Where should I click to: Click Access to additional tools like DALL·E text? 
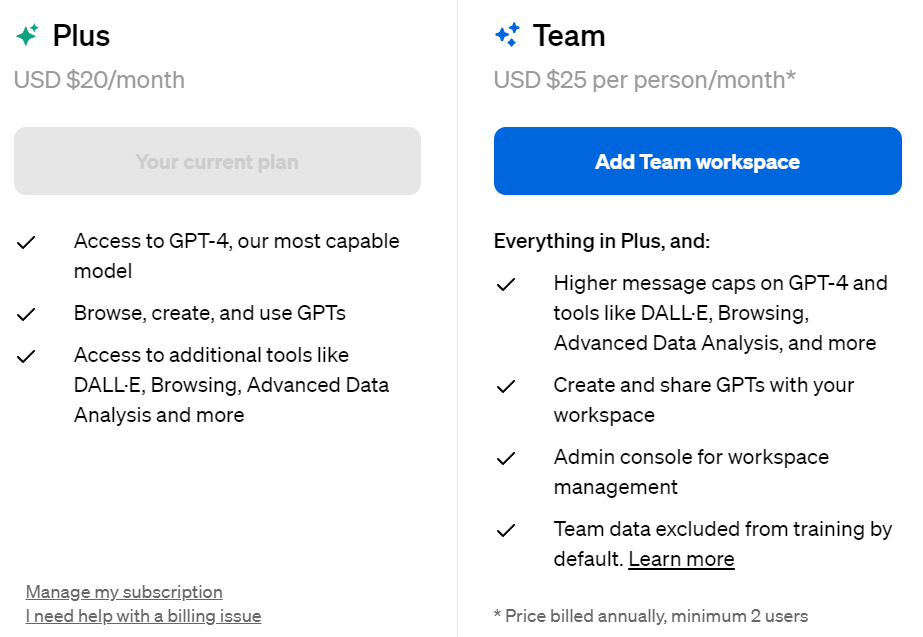231,384
